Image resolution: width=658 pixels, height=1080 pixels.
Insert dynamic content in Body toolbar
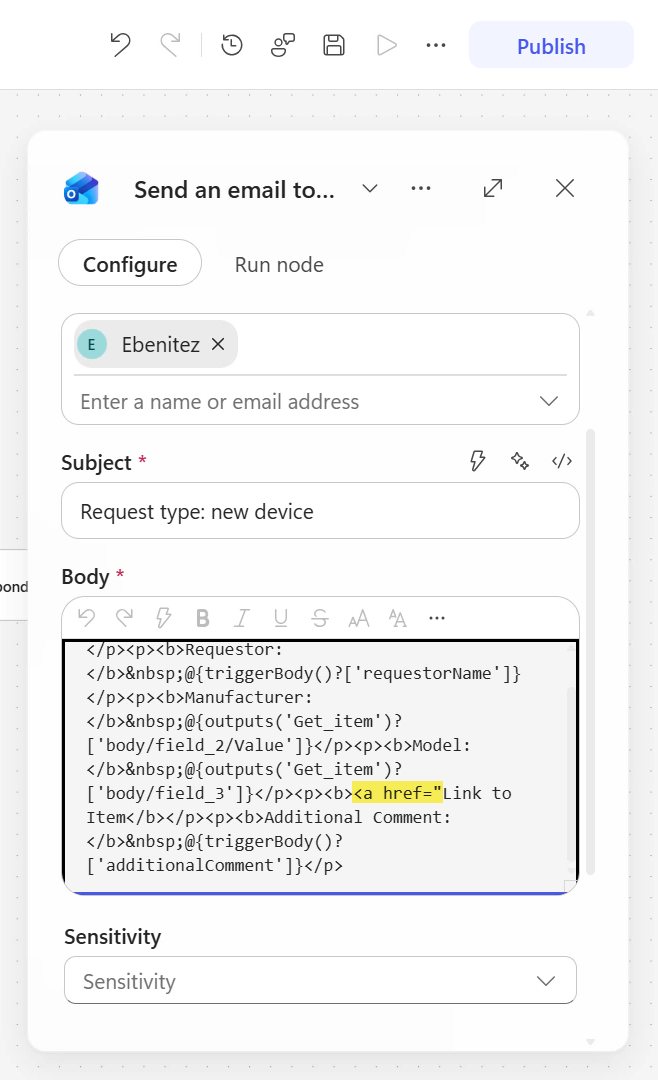pyautogui.click(x=163, y=618)
